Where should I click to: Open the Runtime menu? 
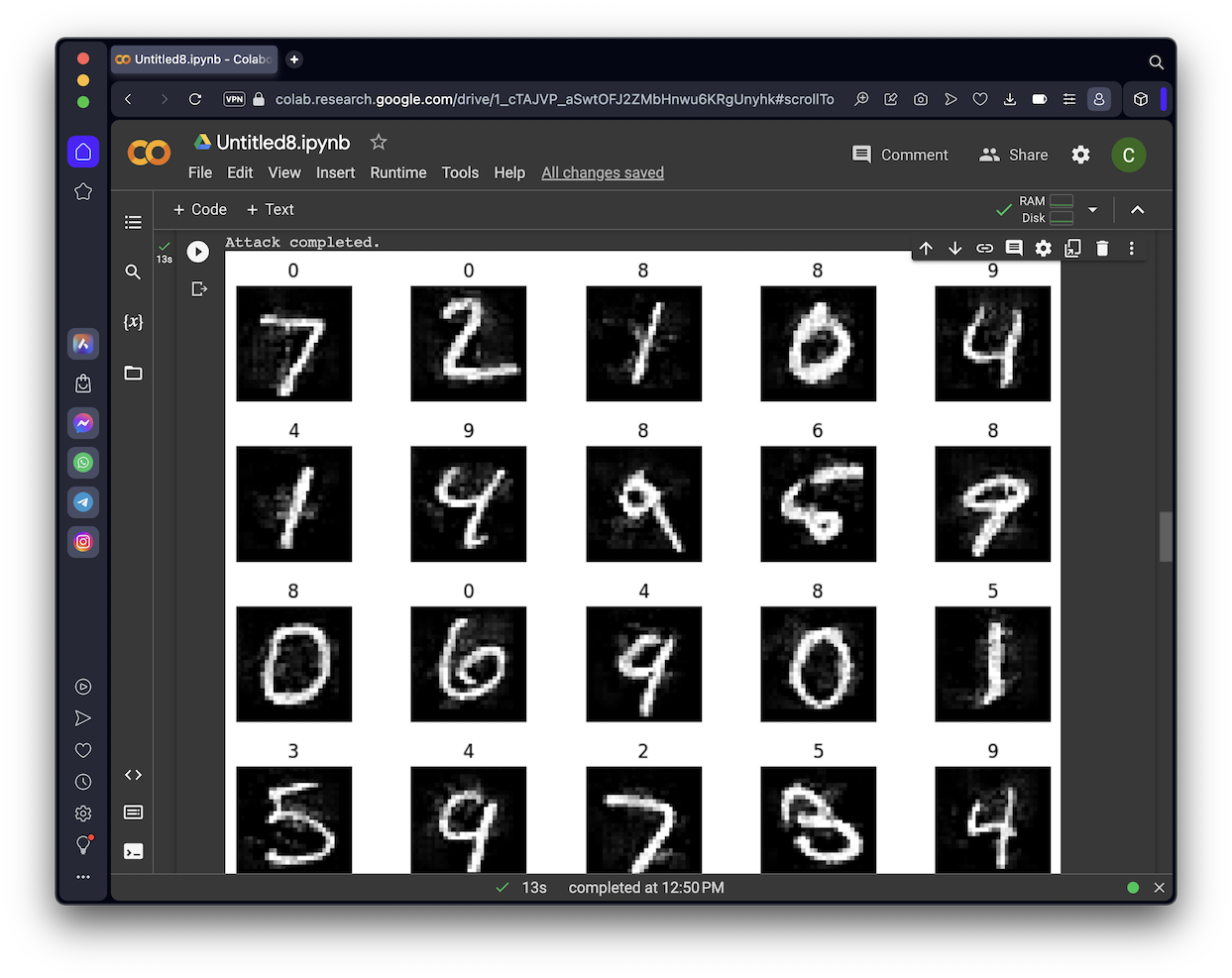[x=397, y=172]
